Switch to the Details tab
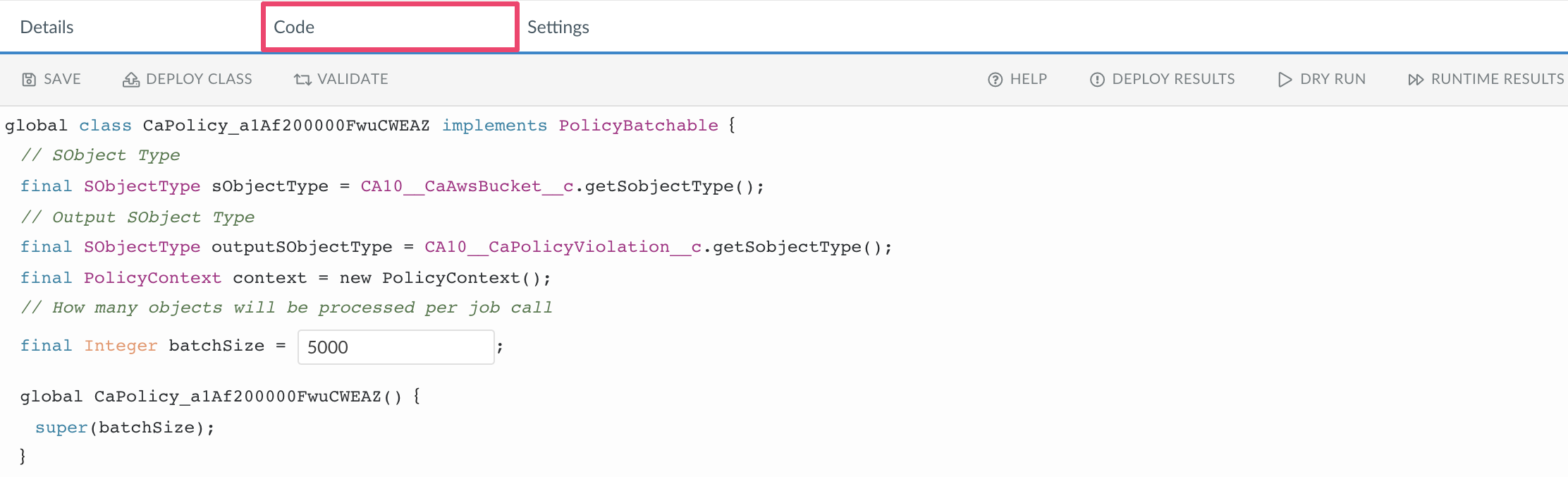Viewport: 1568px width, 477px height. tap(47, 27)
